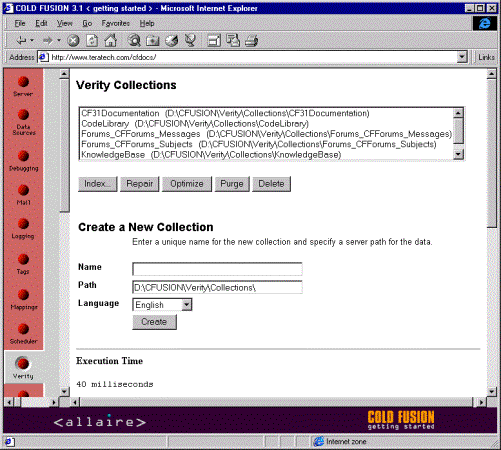The width and height of the screenshot is (501, 450).
Task: Click the main page scroll-down arrow
Action: click(x=491, y=391)
